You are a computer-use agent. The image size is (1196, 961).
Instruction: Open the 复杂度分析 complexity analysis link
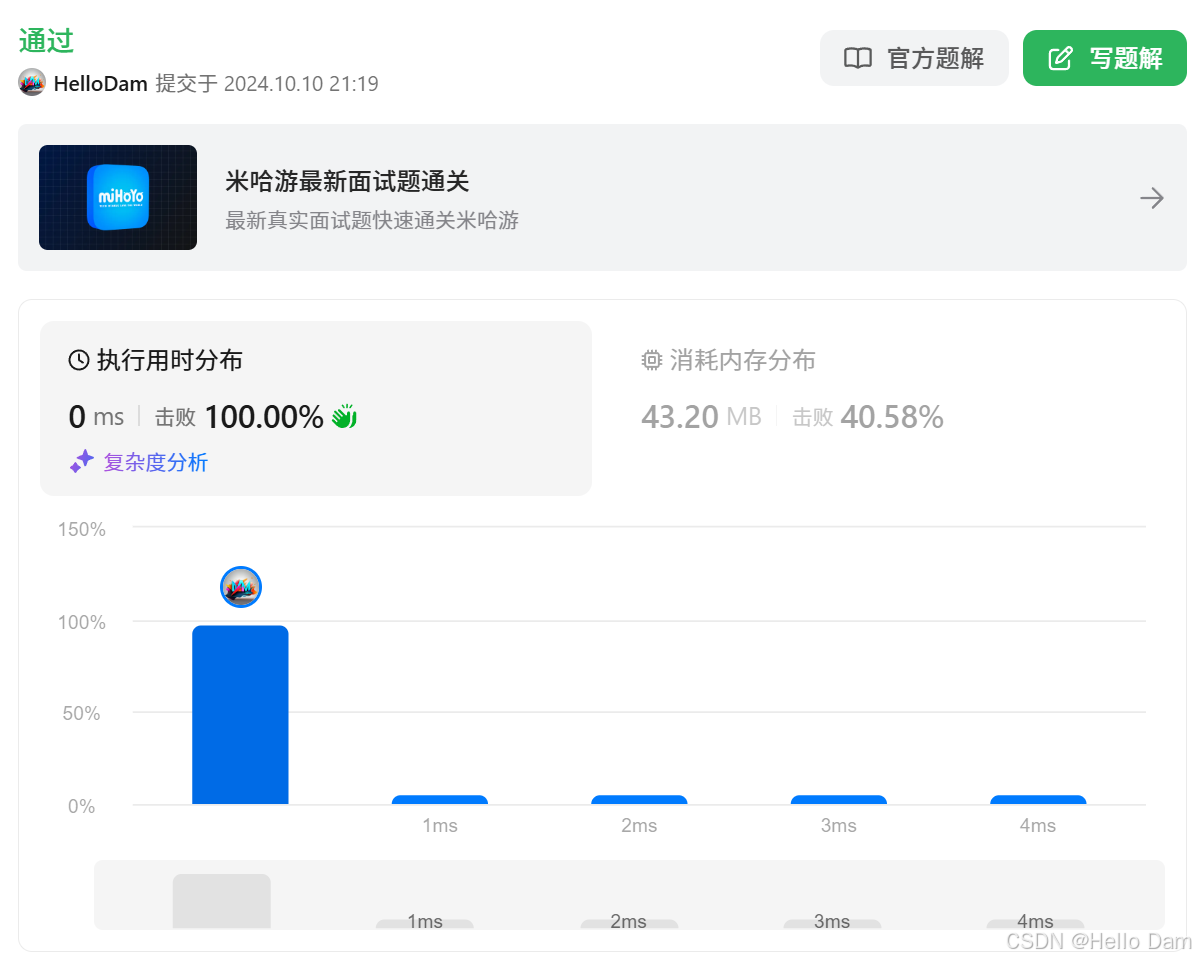click(156, 462)
